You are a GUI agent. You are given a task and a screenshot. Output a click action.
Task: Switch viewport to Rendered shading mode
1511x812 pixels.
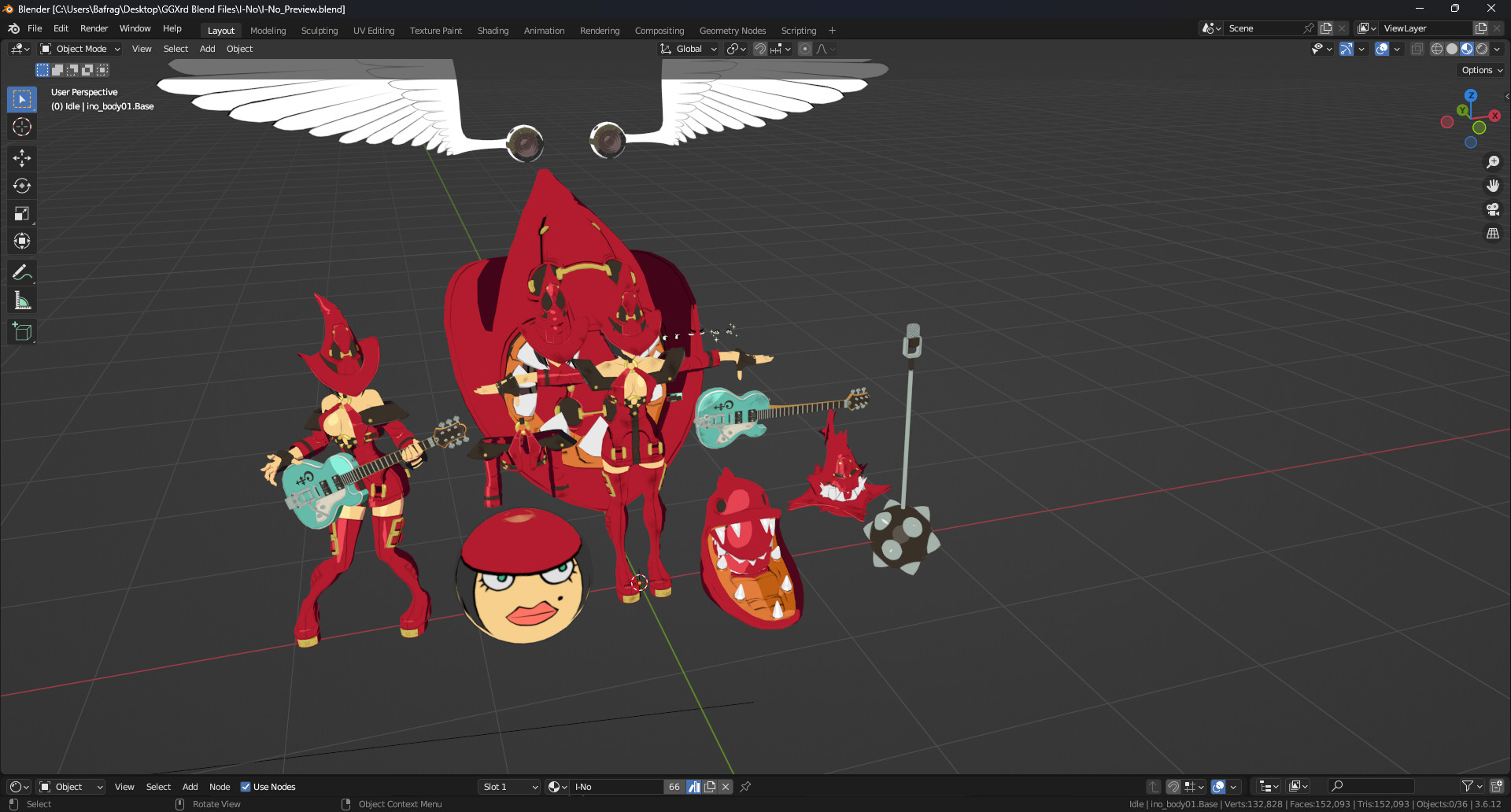[1483, 49]
